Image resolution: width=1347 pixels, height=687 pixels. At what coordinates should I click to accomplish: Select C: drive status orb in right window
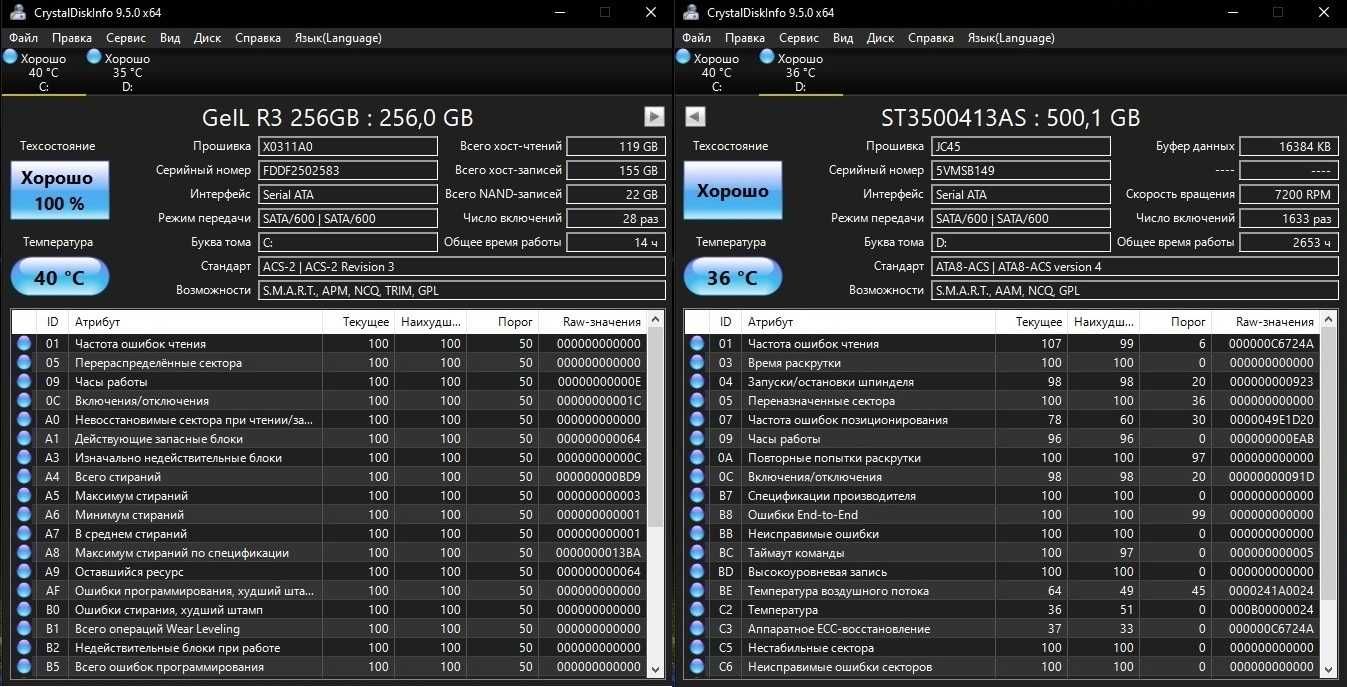(684, 58)
